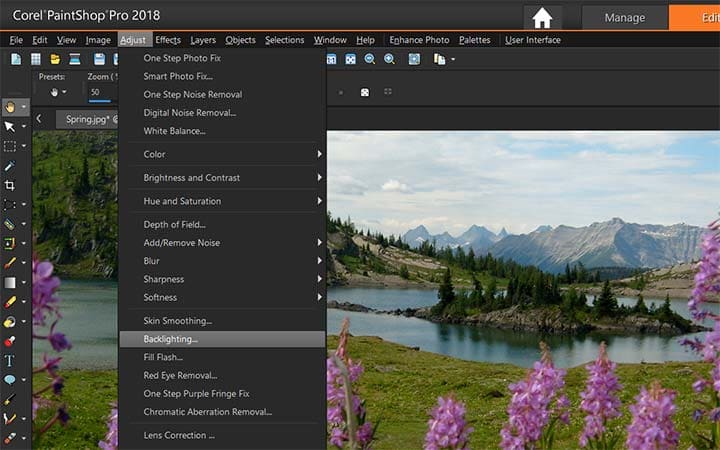Select the Dropper tool
720x450 pixels.
click(x=9, y=165)
